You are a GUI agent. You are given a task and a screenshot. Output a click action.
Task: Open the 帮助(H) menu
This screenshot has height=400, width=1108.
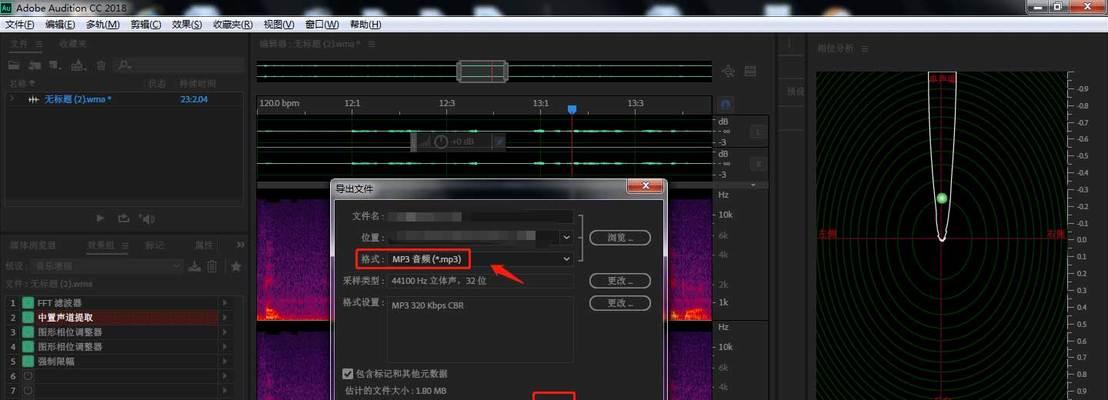[x=365, y=24]
